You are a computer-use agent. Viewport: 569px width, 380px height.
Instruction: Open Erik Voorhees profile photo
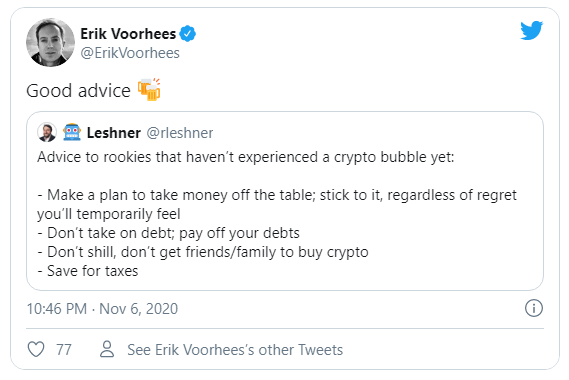50,42
